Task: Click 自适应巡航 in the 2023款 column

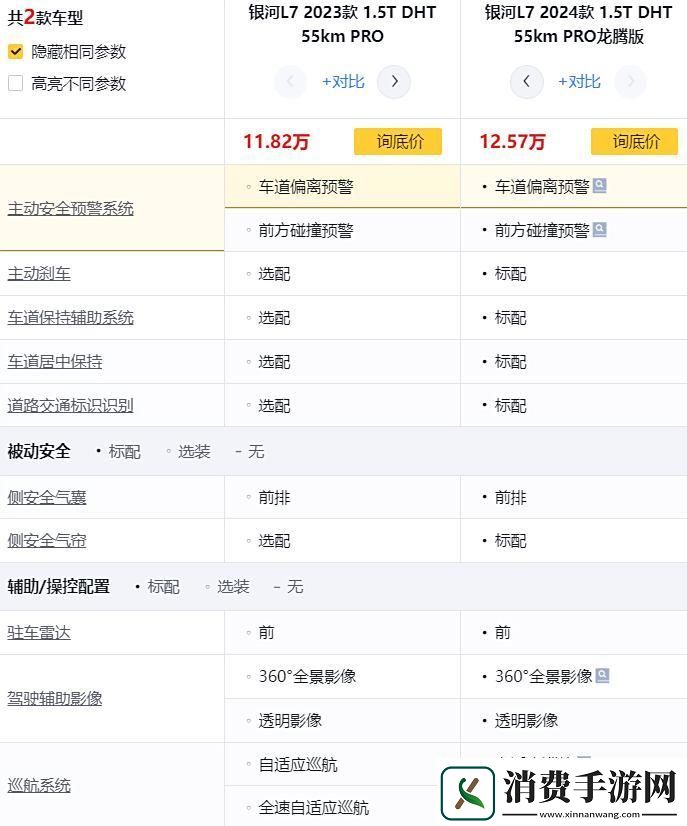Action: pyautogui.click(x=298, y=765)
